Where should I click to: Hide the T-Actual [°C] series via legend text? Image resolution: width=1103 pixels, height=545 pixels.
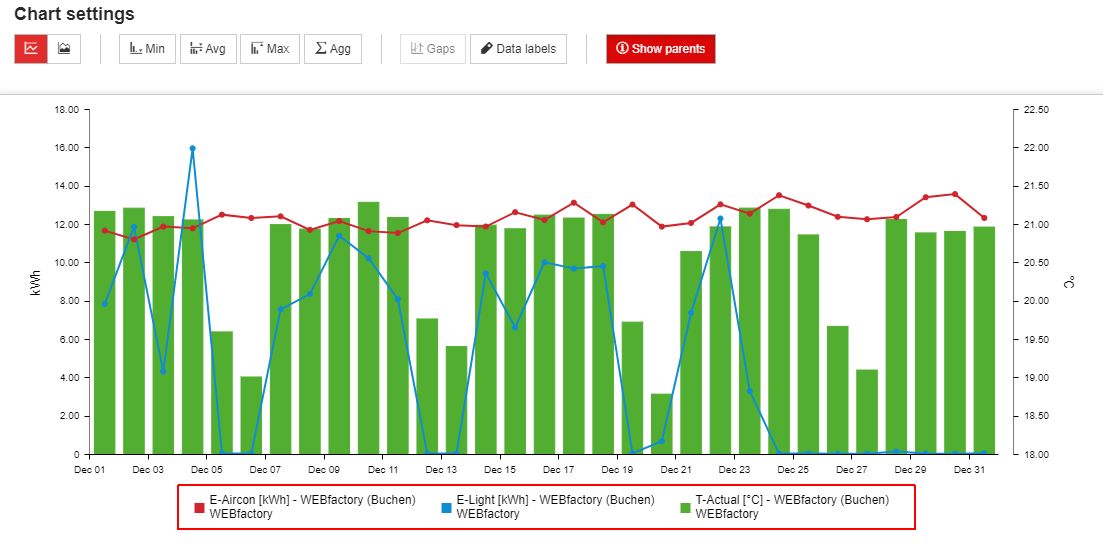pyautogui.click(x=791, y=500)
